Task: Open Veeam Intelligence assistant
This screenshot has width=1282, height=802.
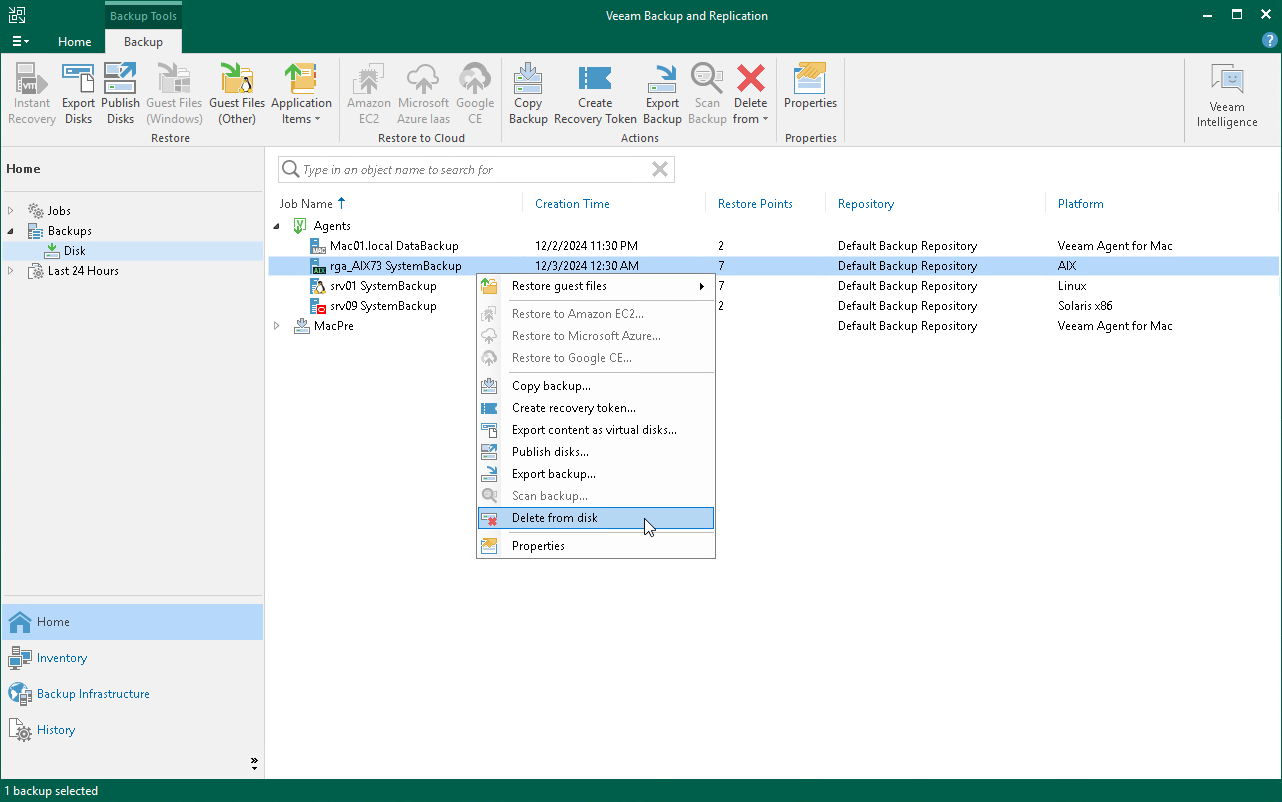Action: [x=1227, y=97]
